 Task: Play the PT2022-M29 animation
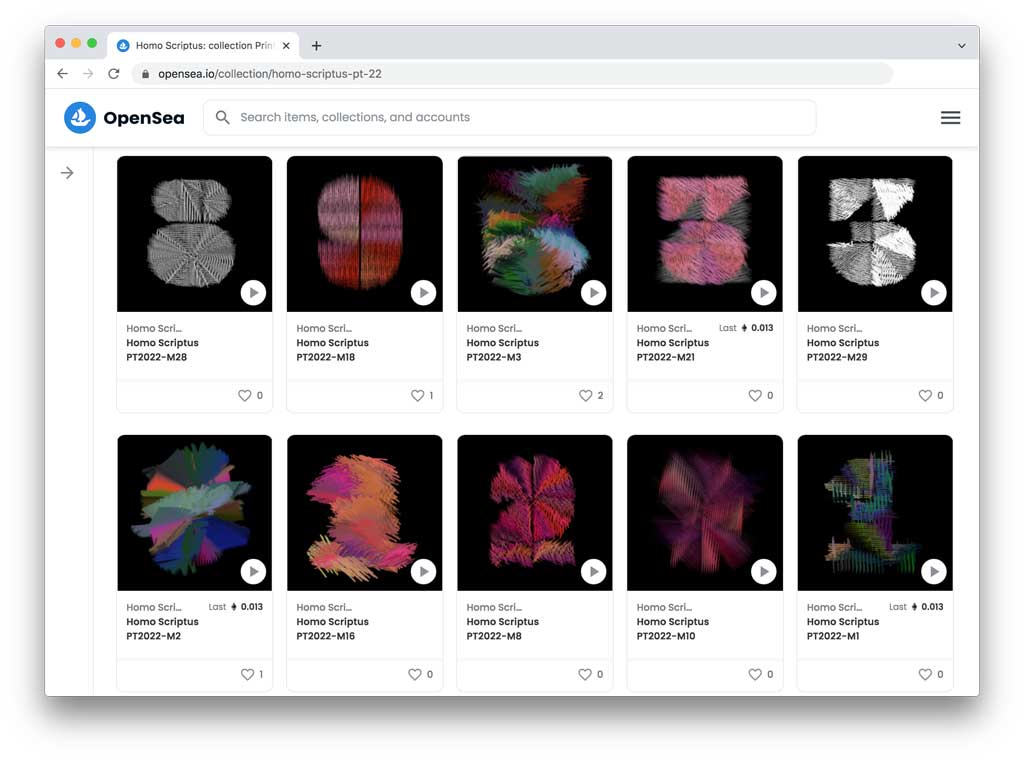tap(934, 293)
